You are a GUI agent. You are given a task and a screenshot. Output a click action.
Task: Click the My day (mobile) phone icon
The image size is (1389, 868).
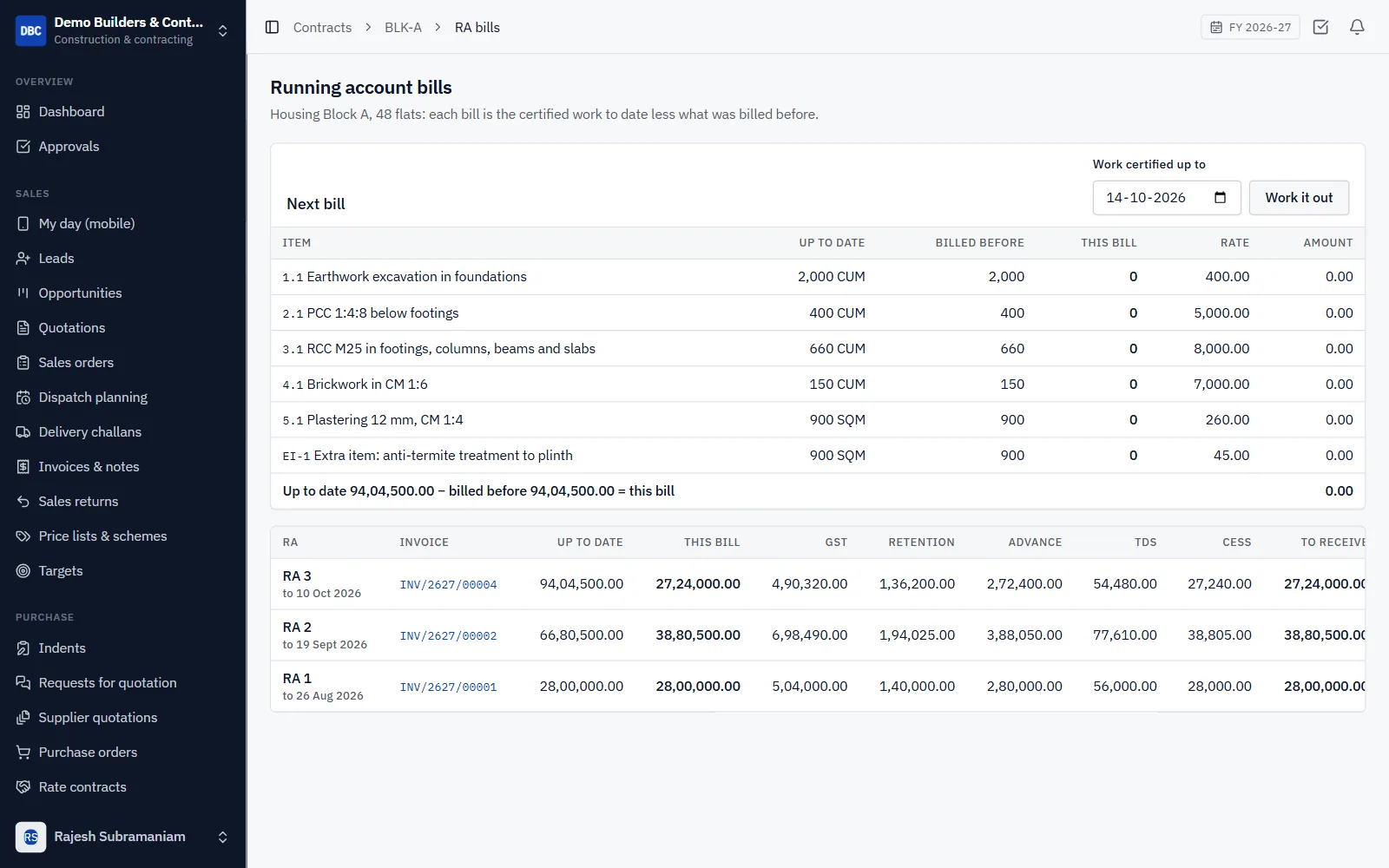23,224
